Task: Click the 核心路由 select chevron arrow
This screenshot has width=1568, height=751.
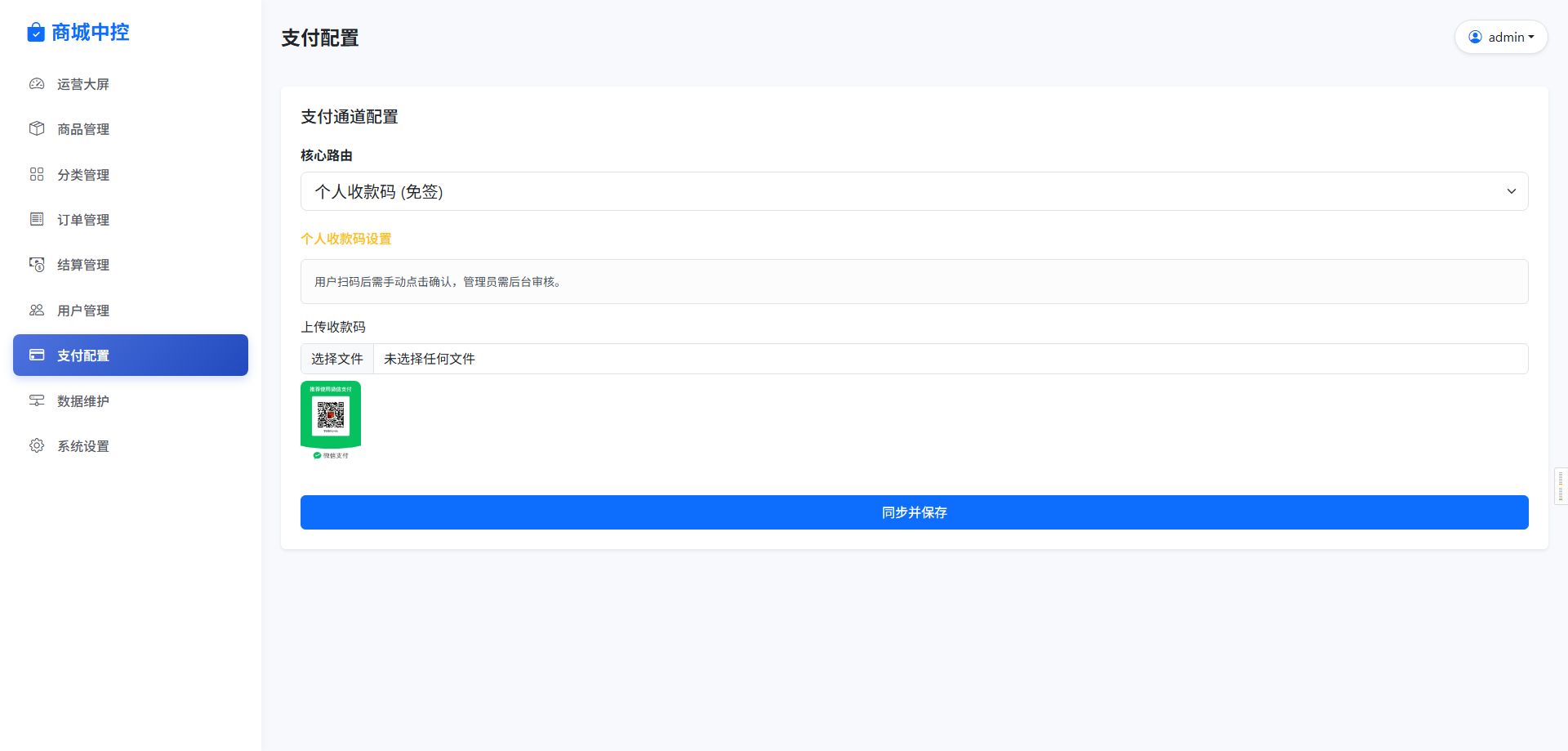Action: point(1511,191)
